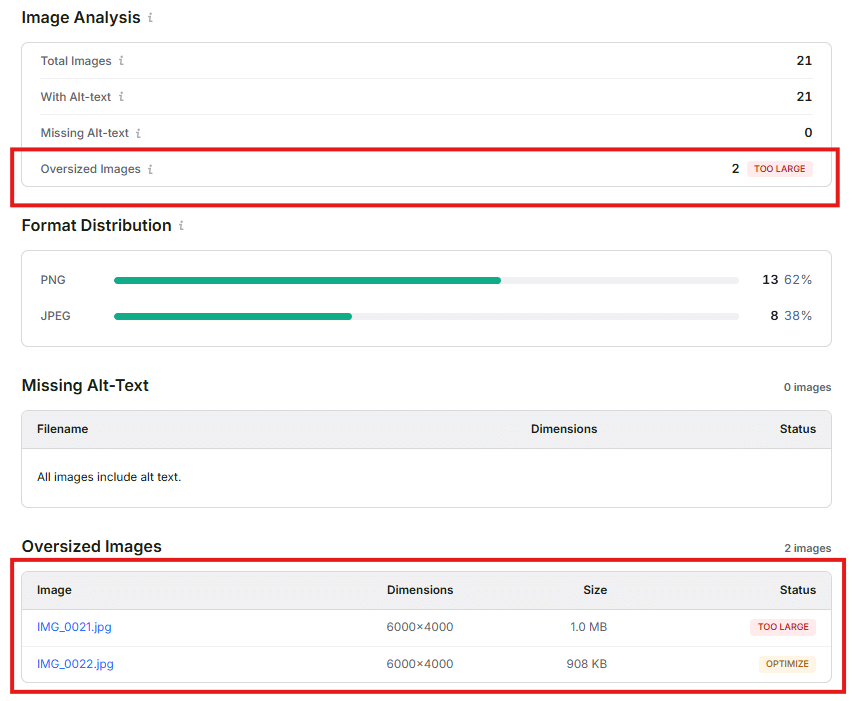Image resolution: width=852 pixels, height=701 pixels.
Task: Click the Image column header
Action: pyautogui.click(x=54, y=590)
